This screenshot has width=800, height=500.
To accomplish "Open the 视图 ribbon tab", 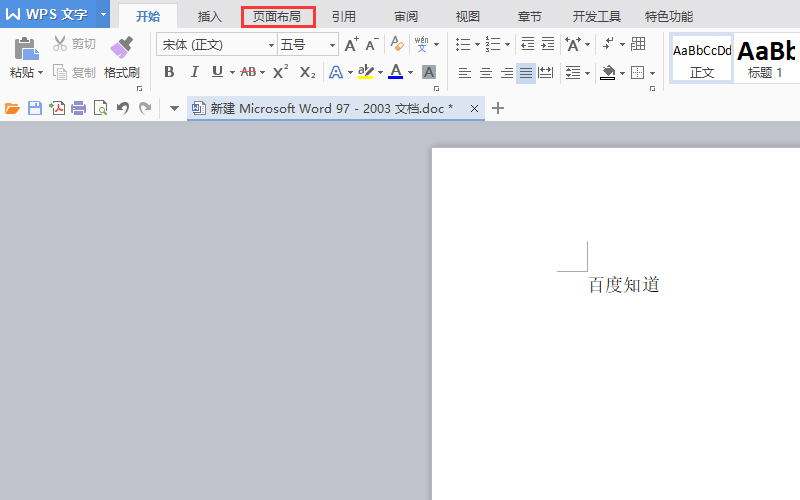I will click(467, 17).
